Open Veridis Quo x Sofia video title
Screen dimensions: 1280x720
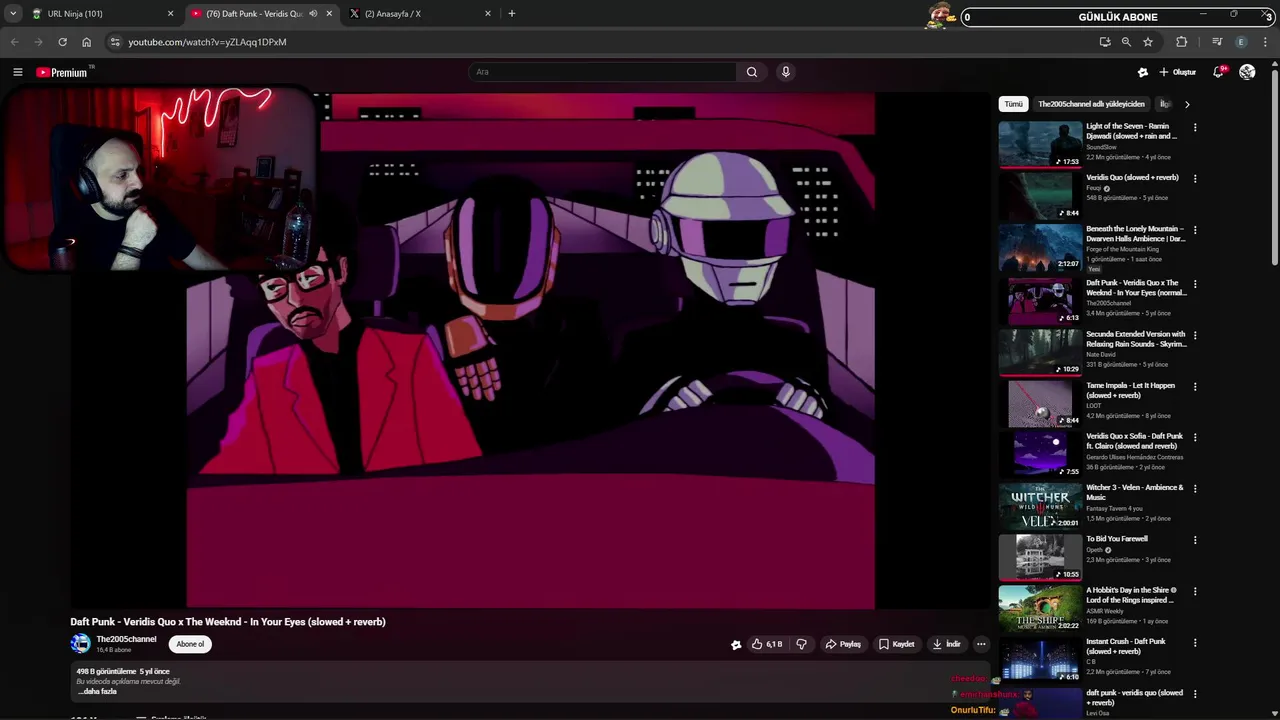(x=1134, y=441)
